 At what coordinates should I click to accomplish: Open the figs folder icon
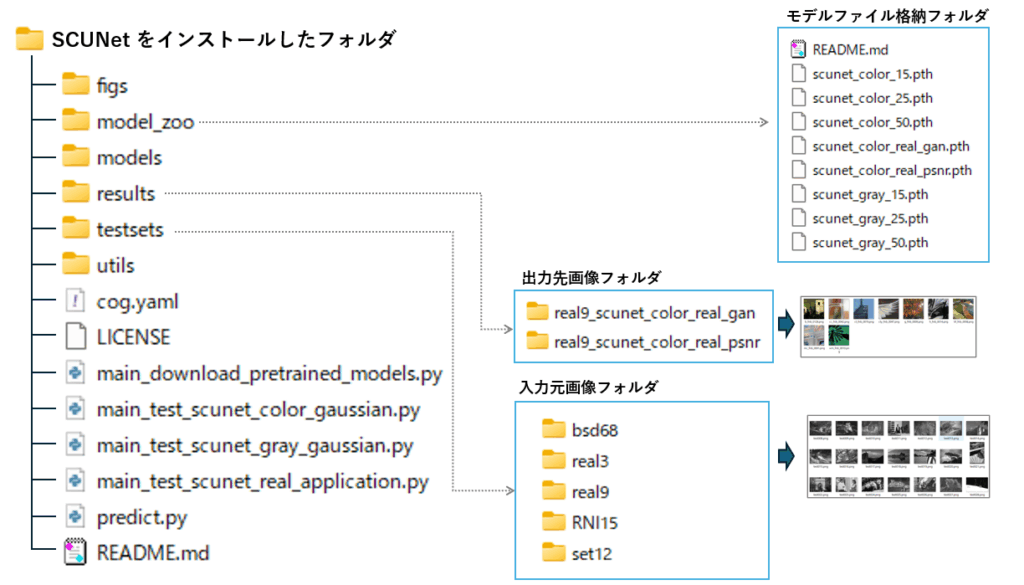click(x=76, y=84)
